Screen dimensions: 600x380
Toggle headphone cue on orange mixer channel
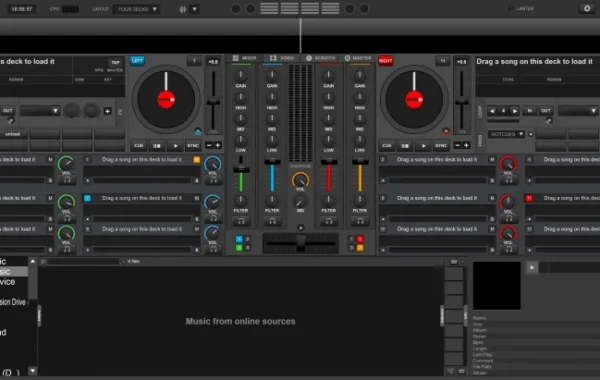[360, 221]
